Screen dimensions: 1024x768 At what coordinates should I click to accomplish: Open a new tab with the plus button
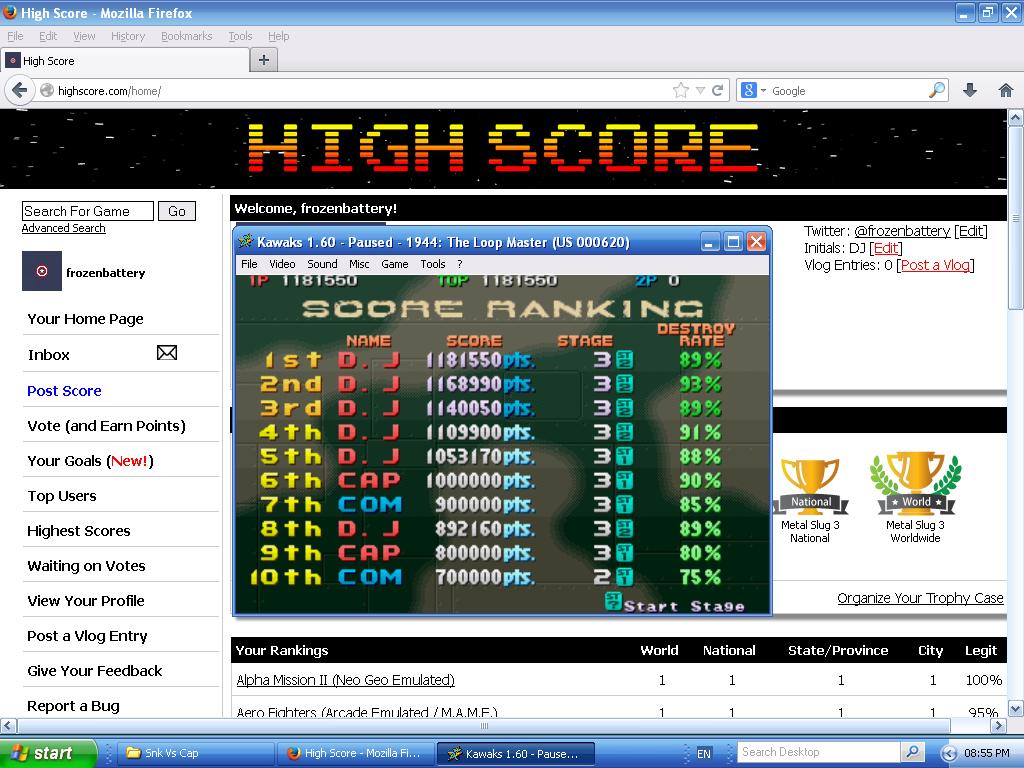pyautogui.click(x=264, y=60)
